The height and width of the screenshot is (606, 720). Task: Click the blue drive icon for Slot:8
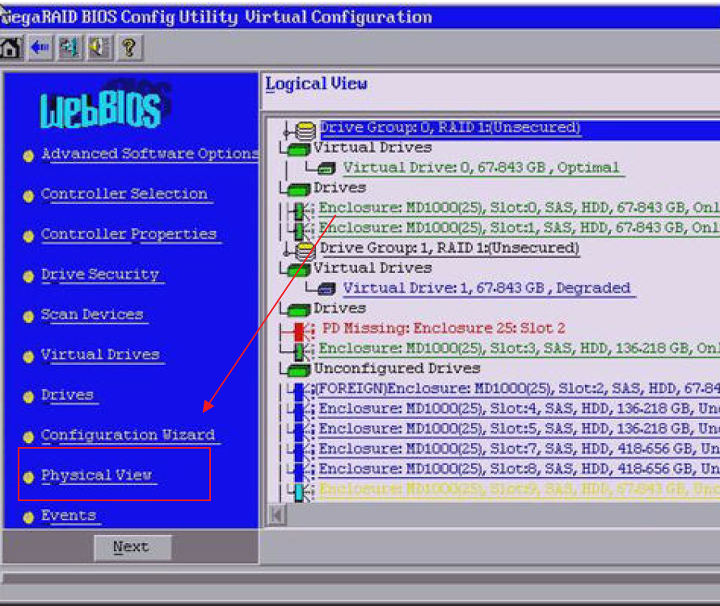(x=299, y=471)
